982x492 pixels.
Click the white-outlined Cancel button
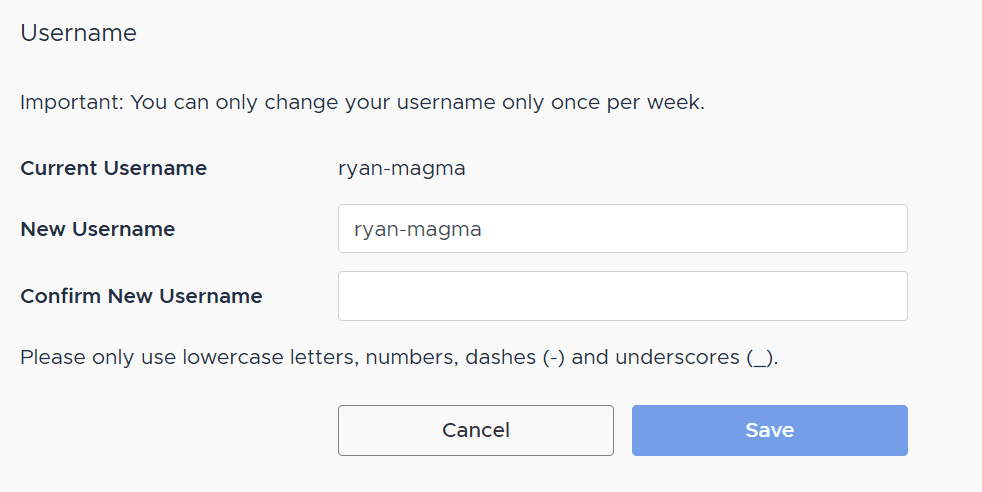coord(475,430)
